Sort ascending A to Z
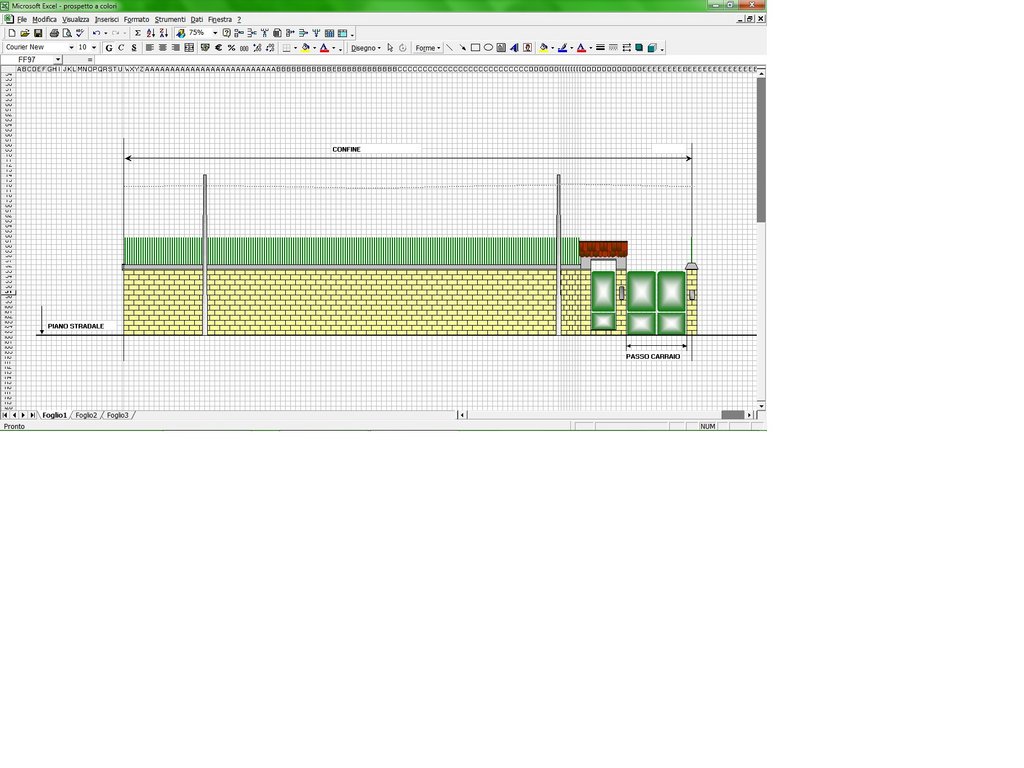 151,33
